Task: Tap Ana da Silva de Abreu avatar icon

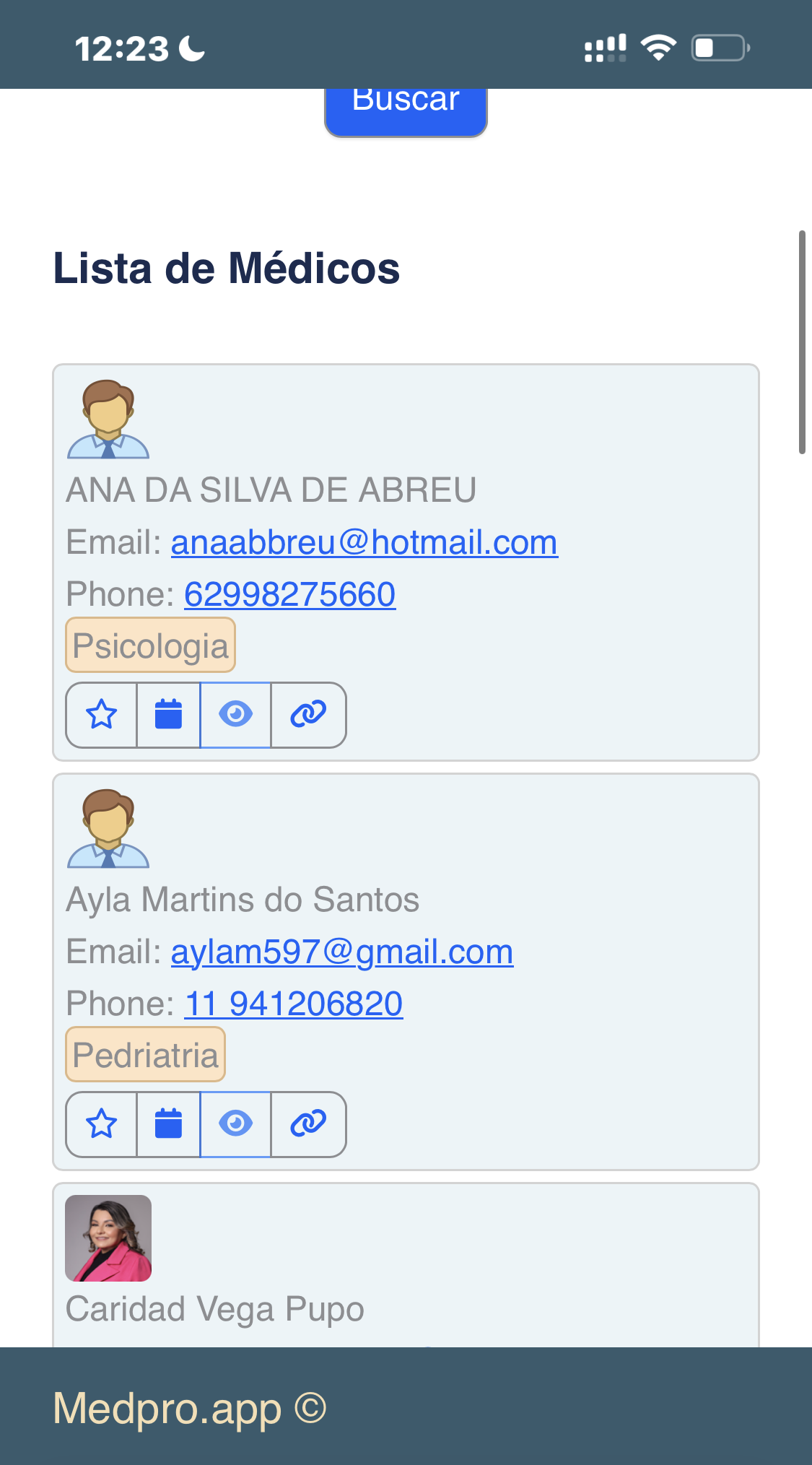Action: pyautogui.click(x=108, y=419)
